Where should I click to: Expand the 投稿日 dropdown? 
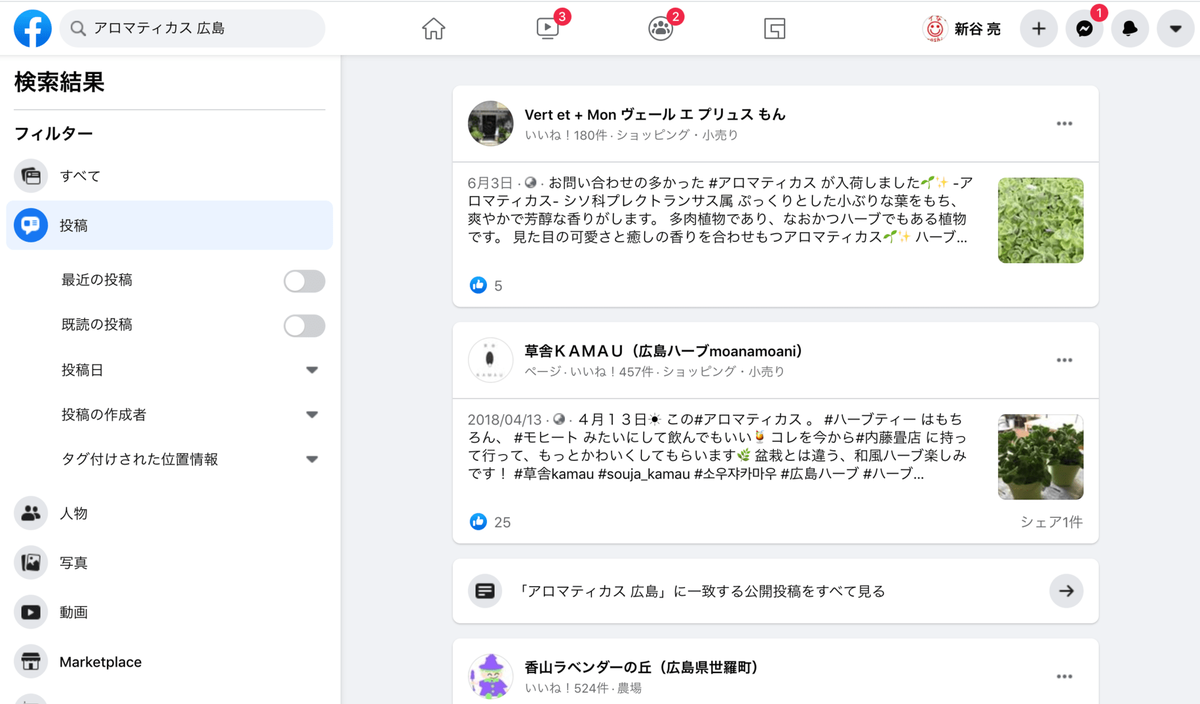[311, 369]
